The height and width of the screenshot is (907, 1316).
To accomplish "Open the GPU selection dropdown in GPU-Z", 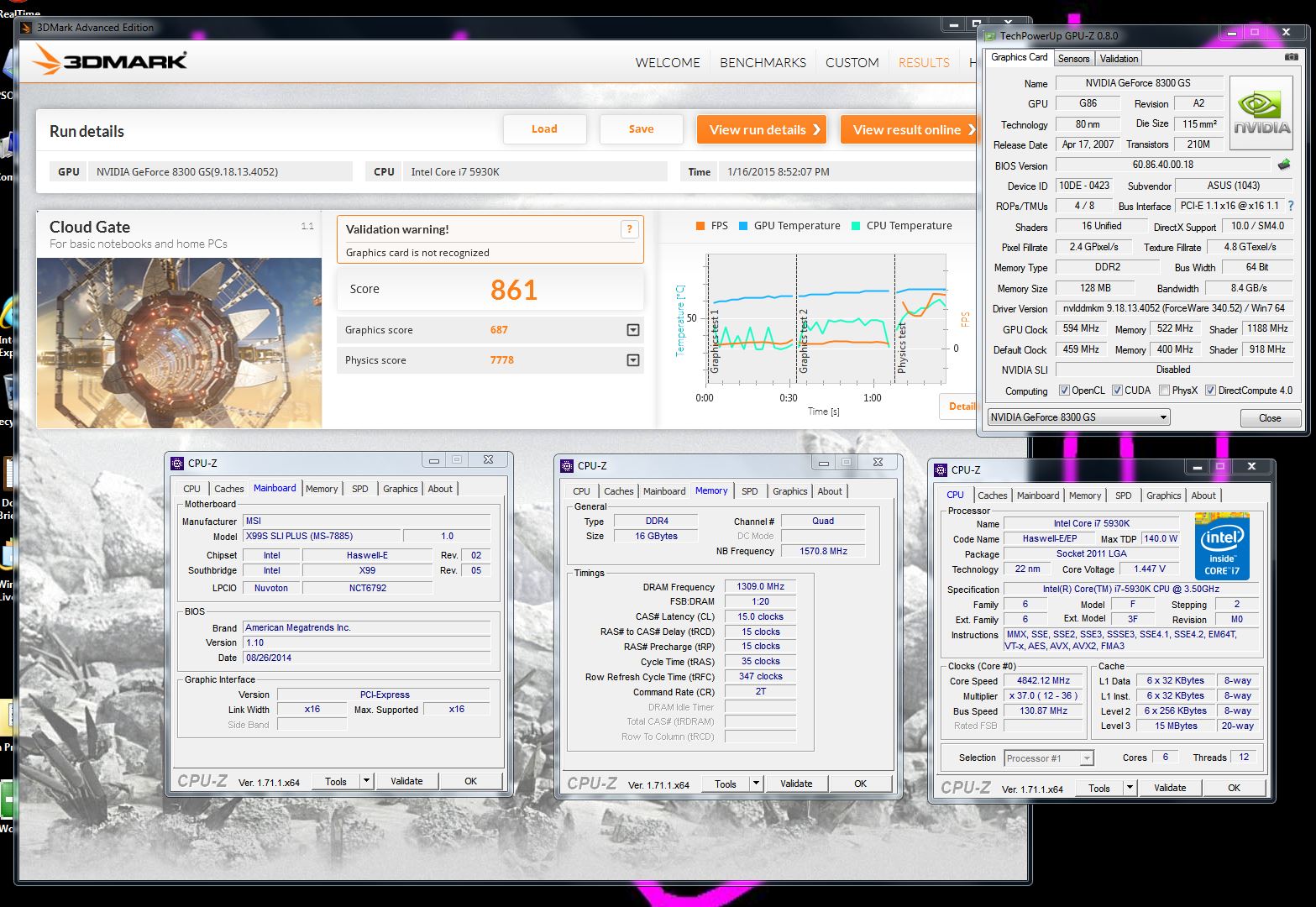I will click(x=1078, y=417).
